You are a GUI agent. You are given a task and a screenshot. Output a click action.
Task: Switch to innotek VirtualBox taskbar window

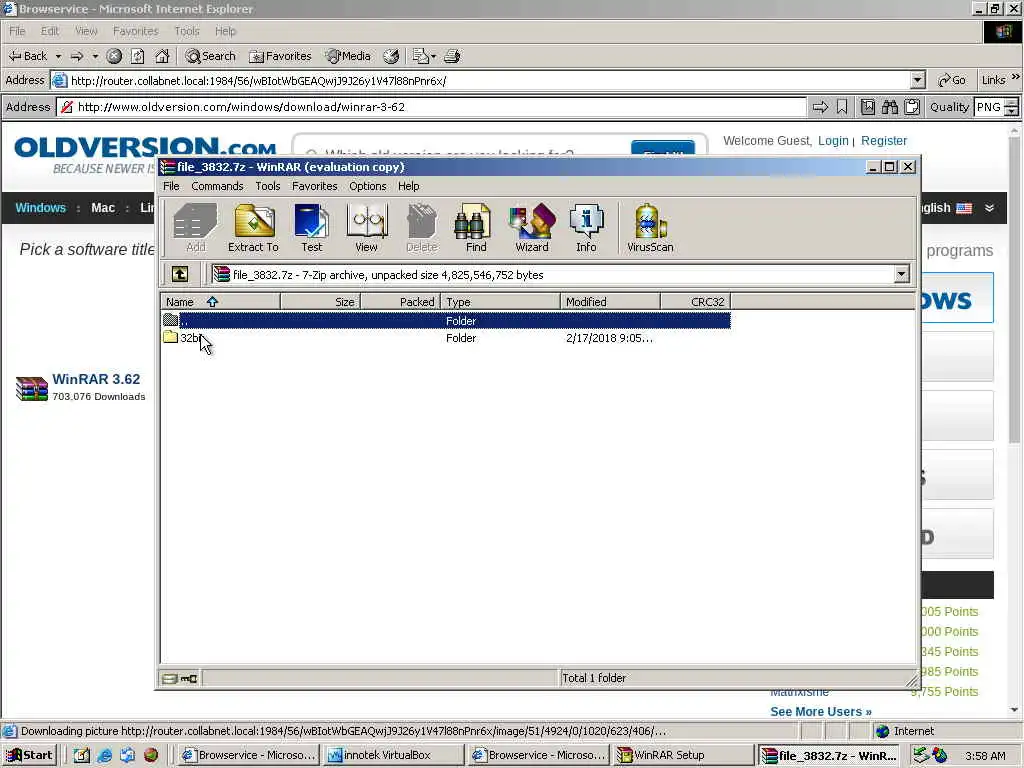pyautogui.click(x=394, y=756)
